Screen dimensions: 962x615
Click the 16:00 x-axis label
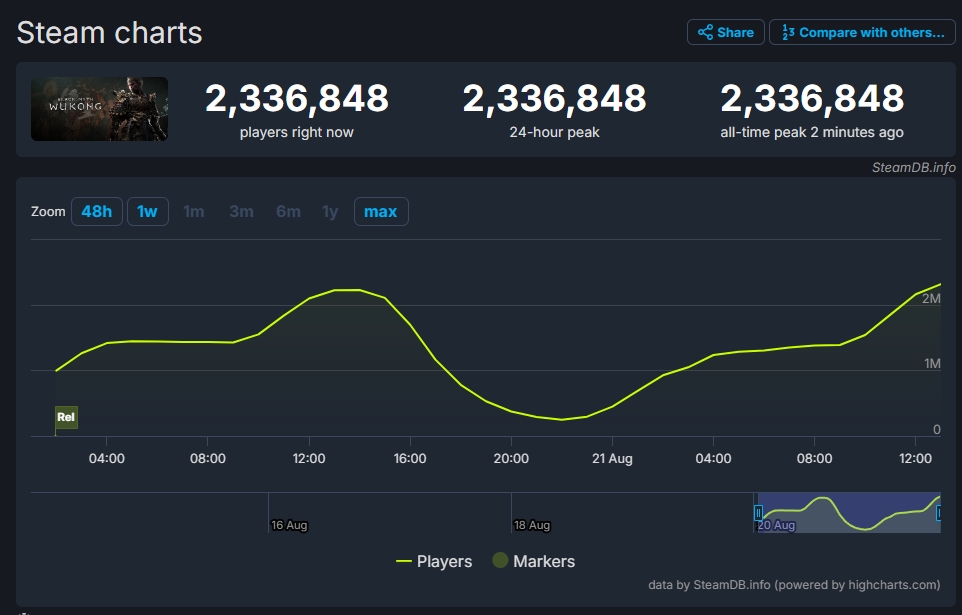pos(410,458)
